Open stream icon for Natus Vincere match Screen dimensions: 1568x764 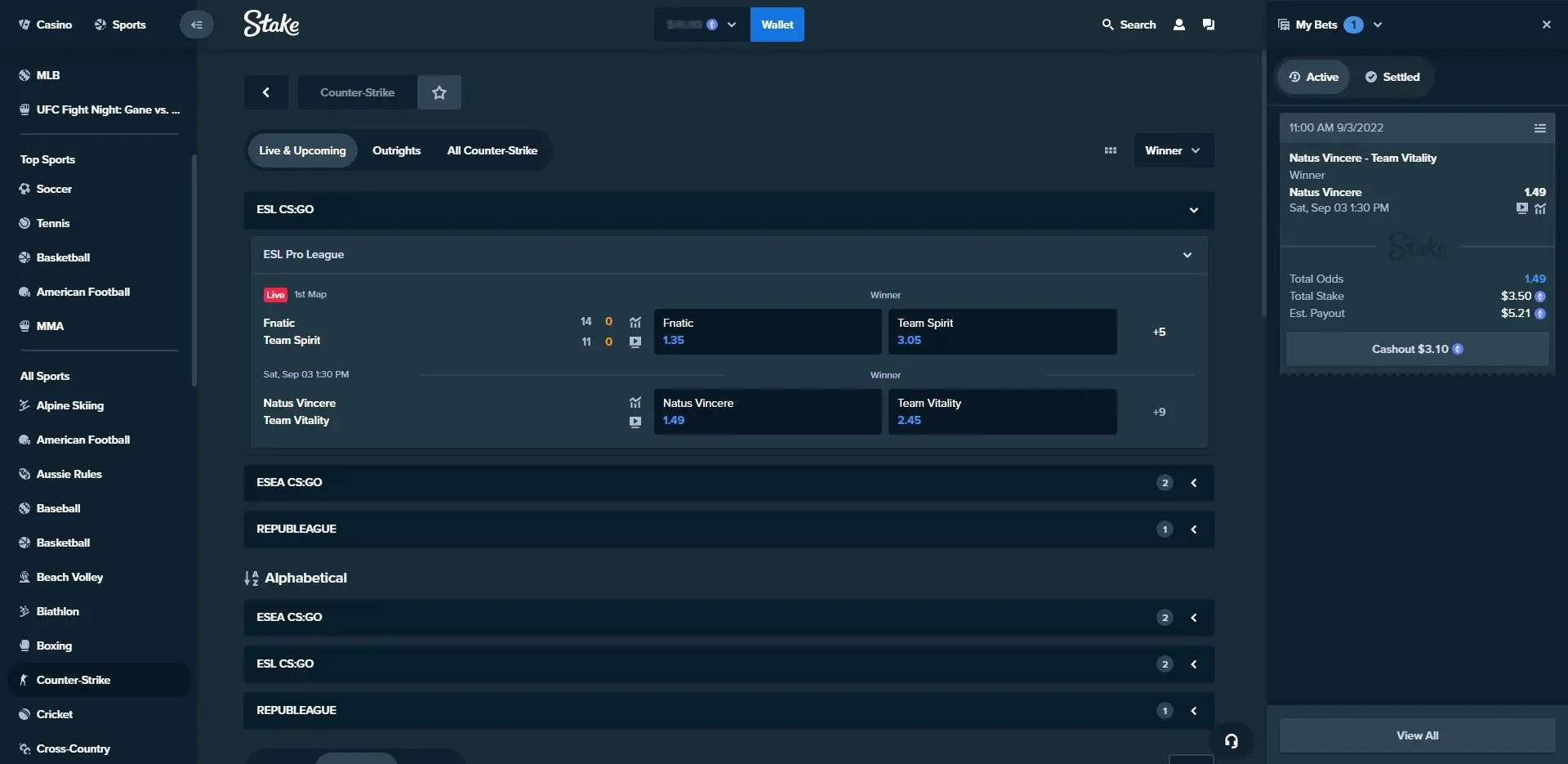coord(635,422)
